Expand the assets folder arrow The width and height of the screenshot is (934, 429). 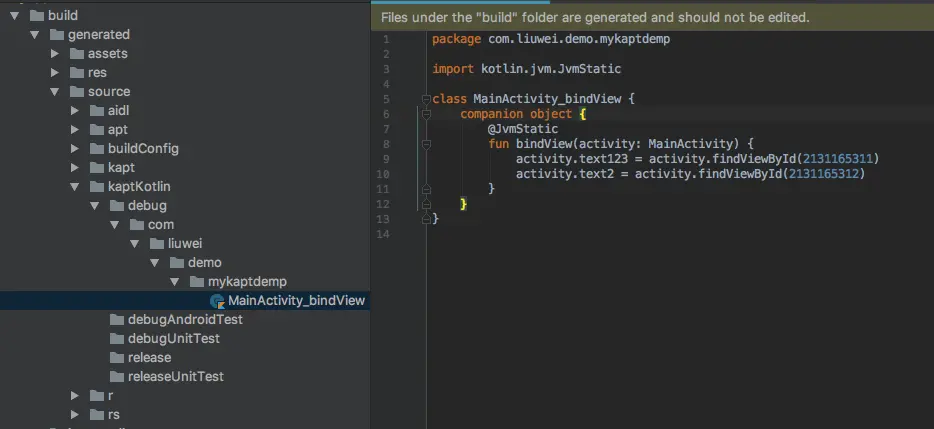[55, 54]
